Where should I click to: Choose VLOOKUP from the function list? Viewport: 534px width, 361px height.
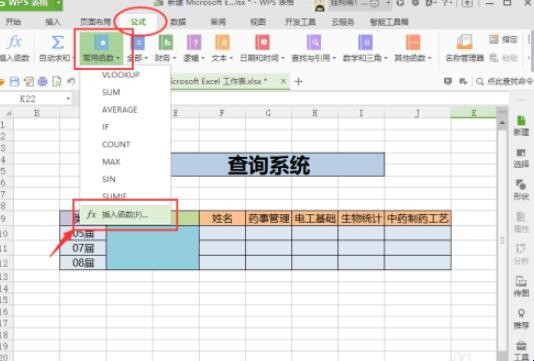125,75
